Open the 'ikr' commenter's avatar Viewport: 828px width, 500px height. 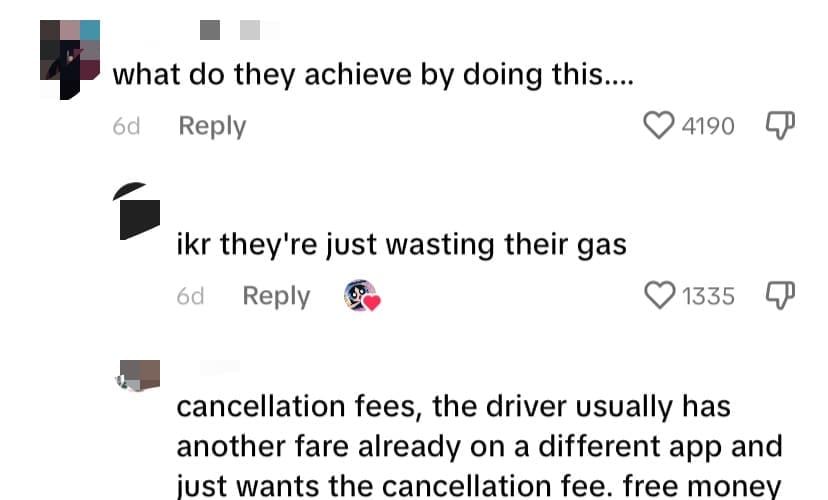[x=137, y=211]
